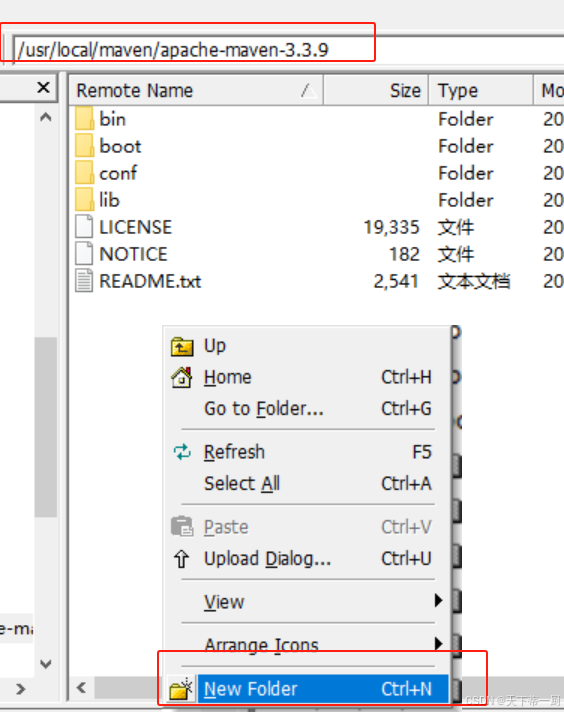Click Folder type cell in bin row
The image size is (564, 712).
pyautogui.click(x=466, y=119)
